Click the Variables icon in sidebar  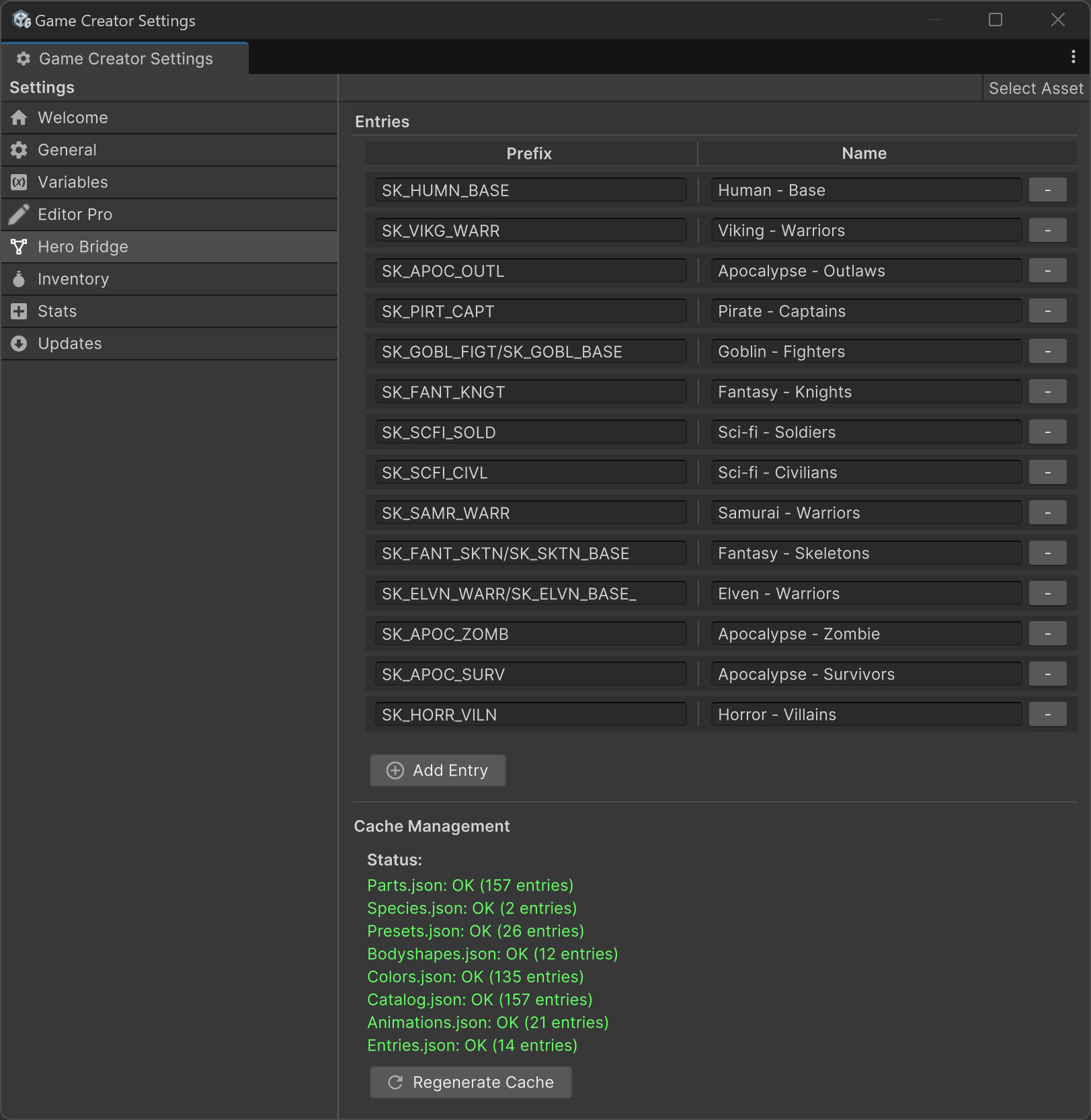[19, 182]
